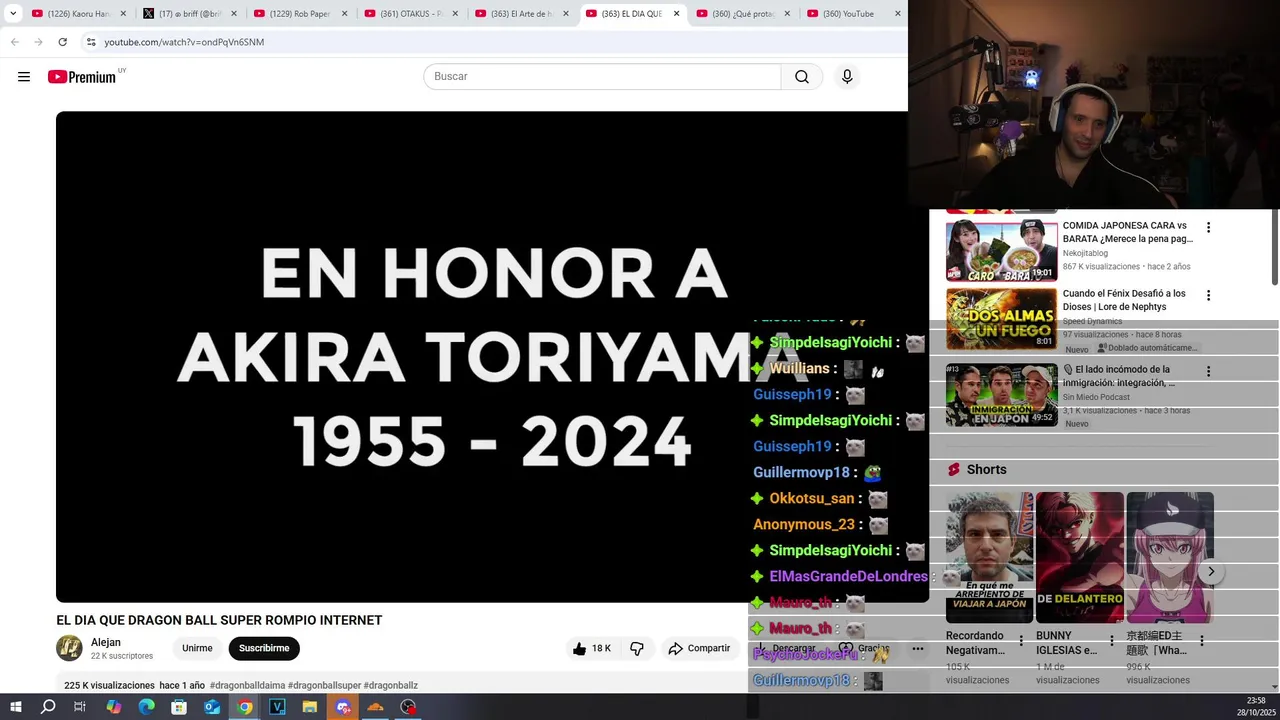Play Dos Almas Un Fuego thumbnail
The height and width of the screenshot is (720, 1280).
(1001, 319)
